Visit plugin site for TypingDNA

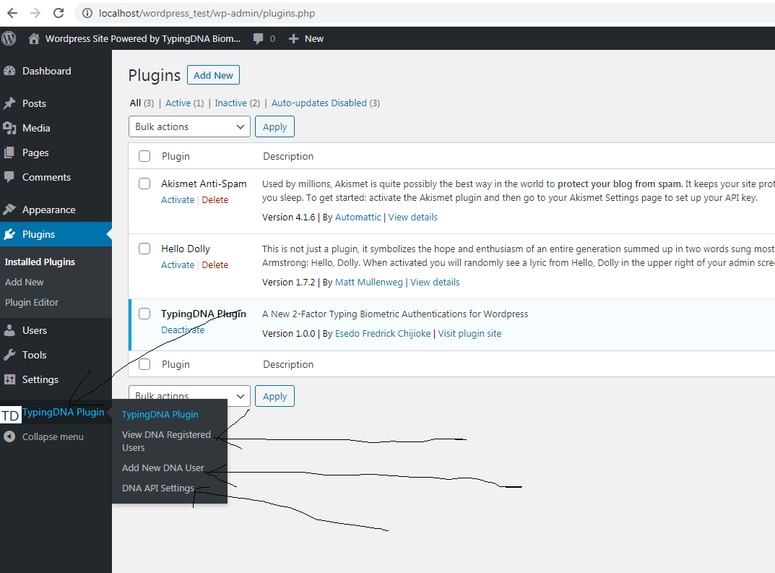[x=470, y=333]
